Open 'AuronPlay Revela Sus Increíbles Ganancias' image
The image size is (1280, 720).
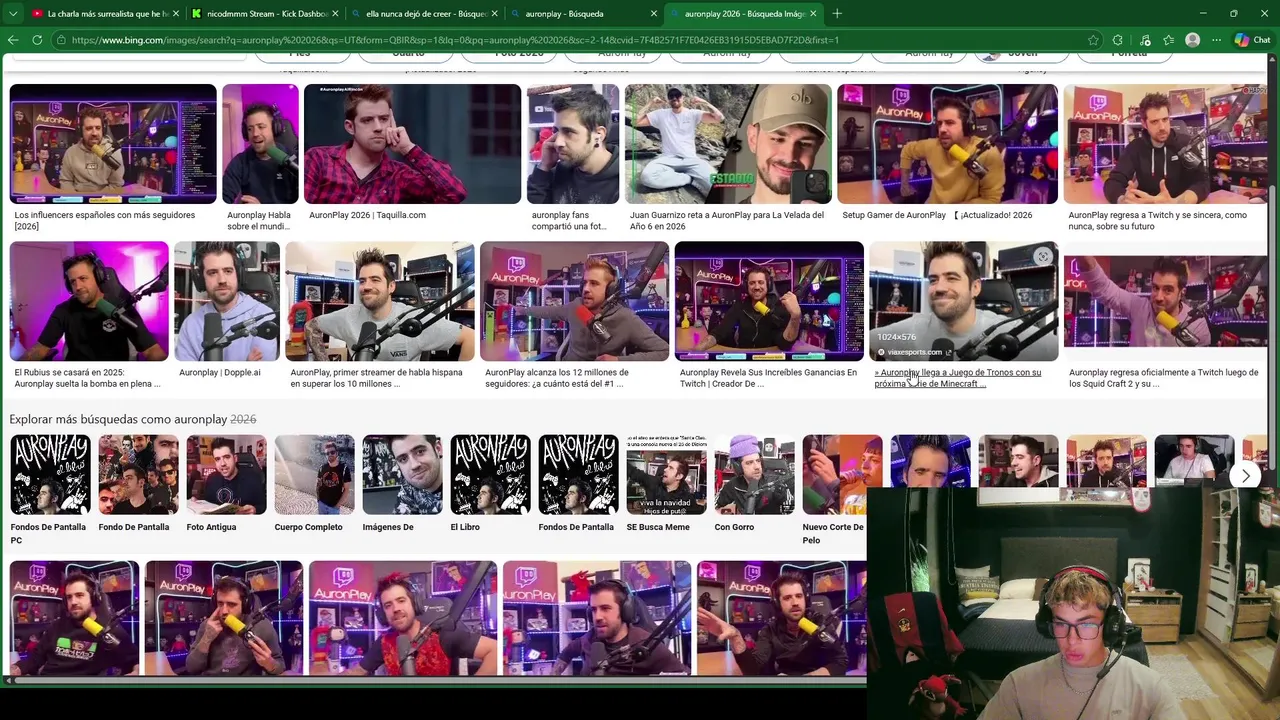tap(769, 301)
